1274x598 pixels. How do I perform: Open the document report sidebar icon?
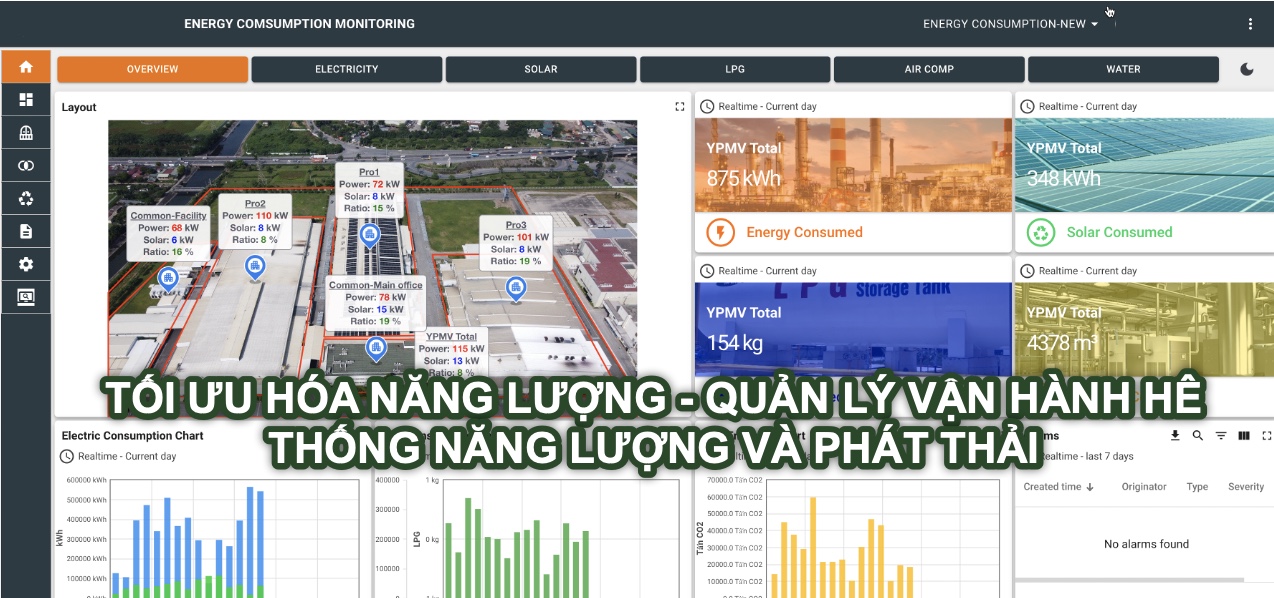click(x=26, y=232)
